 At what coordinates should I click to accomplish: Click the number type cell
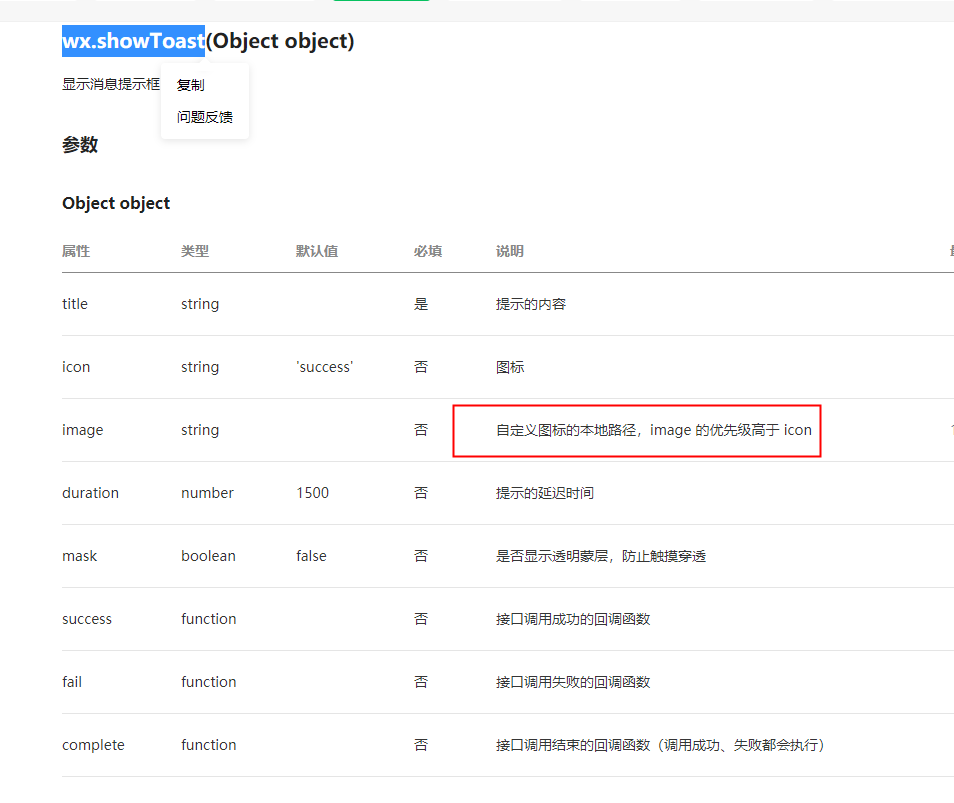(x=207, y=493)
